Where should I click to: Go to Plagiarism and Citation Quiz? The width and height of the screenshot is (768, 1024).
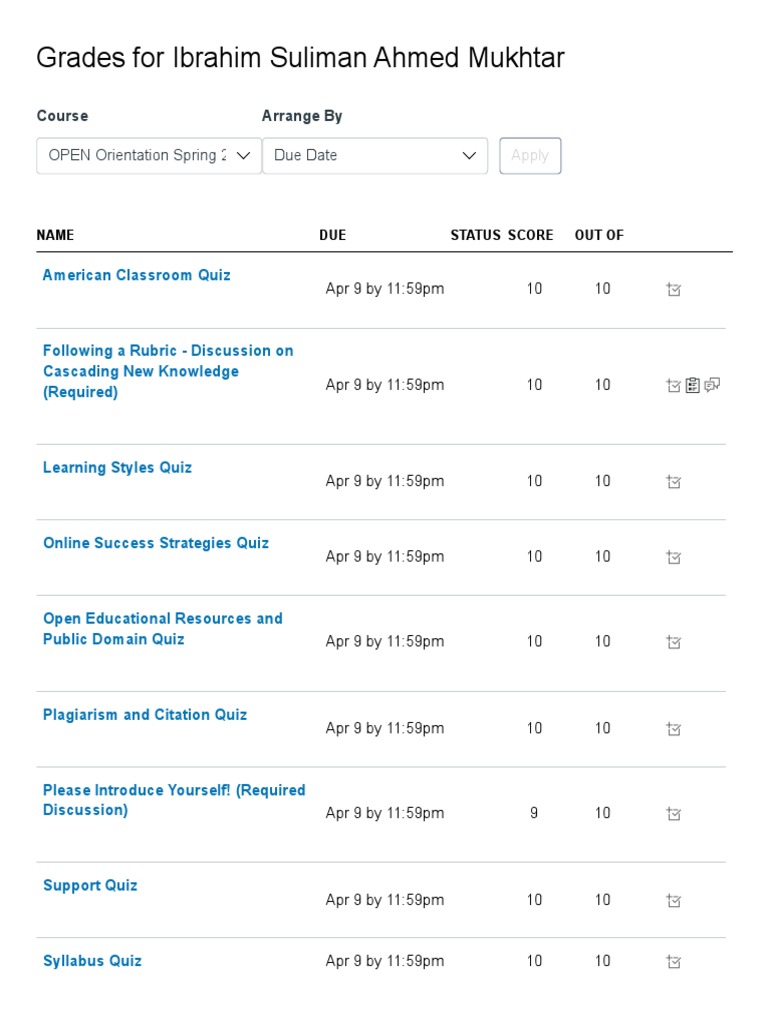point(145,714)
